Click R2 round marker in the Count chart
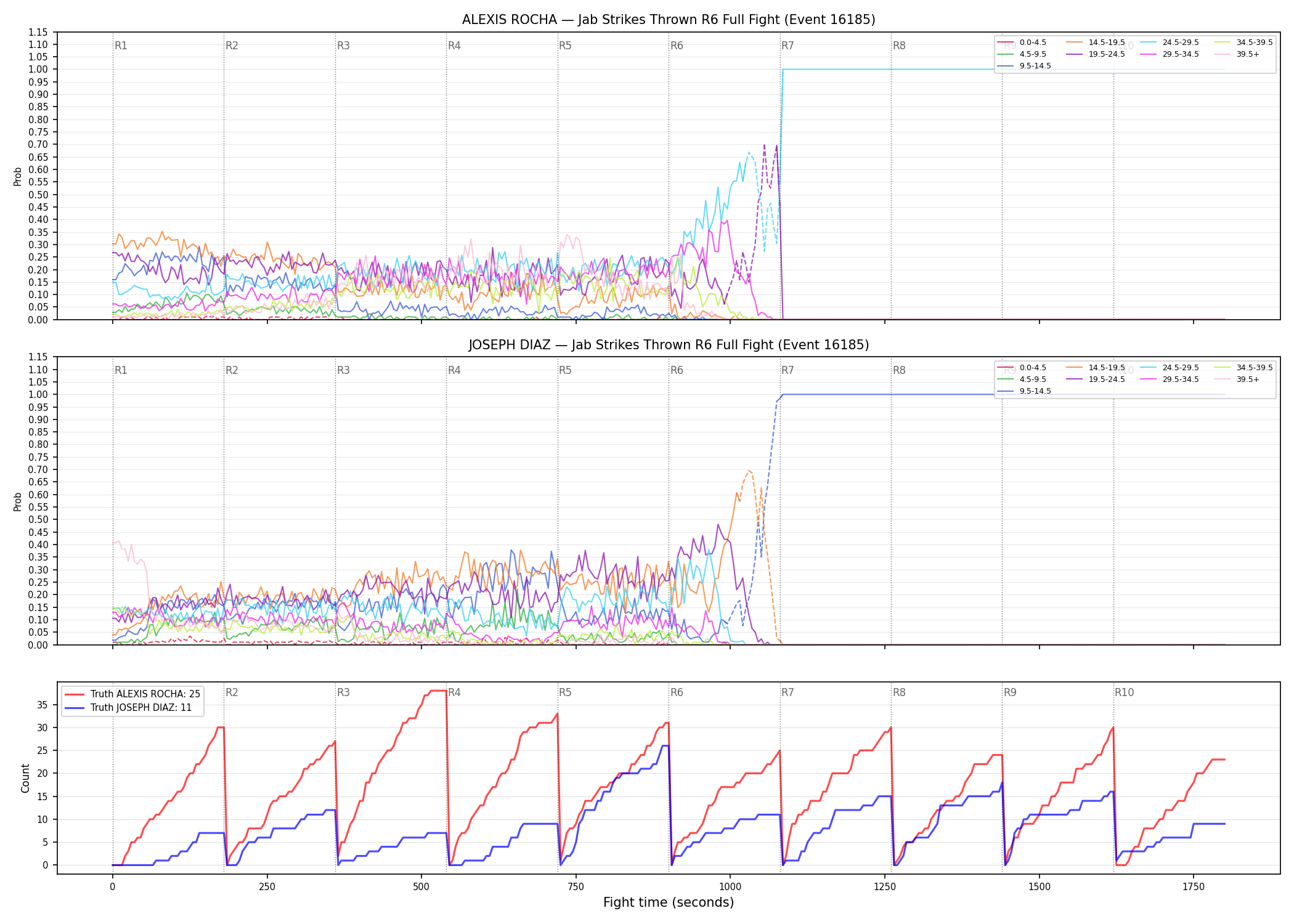This screenshot has width=1294, height=924. click(232, 692)
